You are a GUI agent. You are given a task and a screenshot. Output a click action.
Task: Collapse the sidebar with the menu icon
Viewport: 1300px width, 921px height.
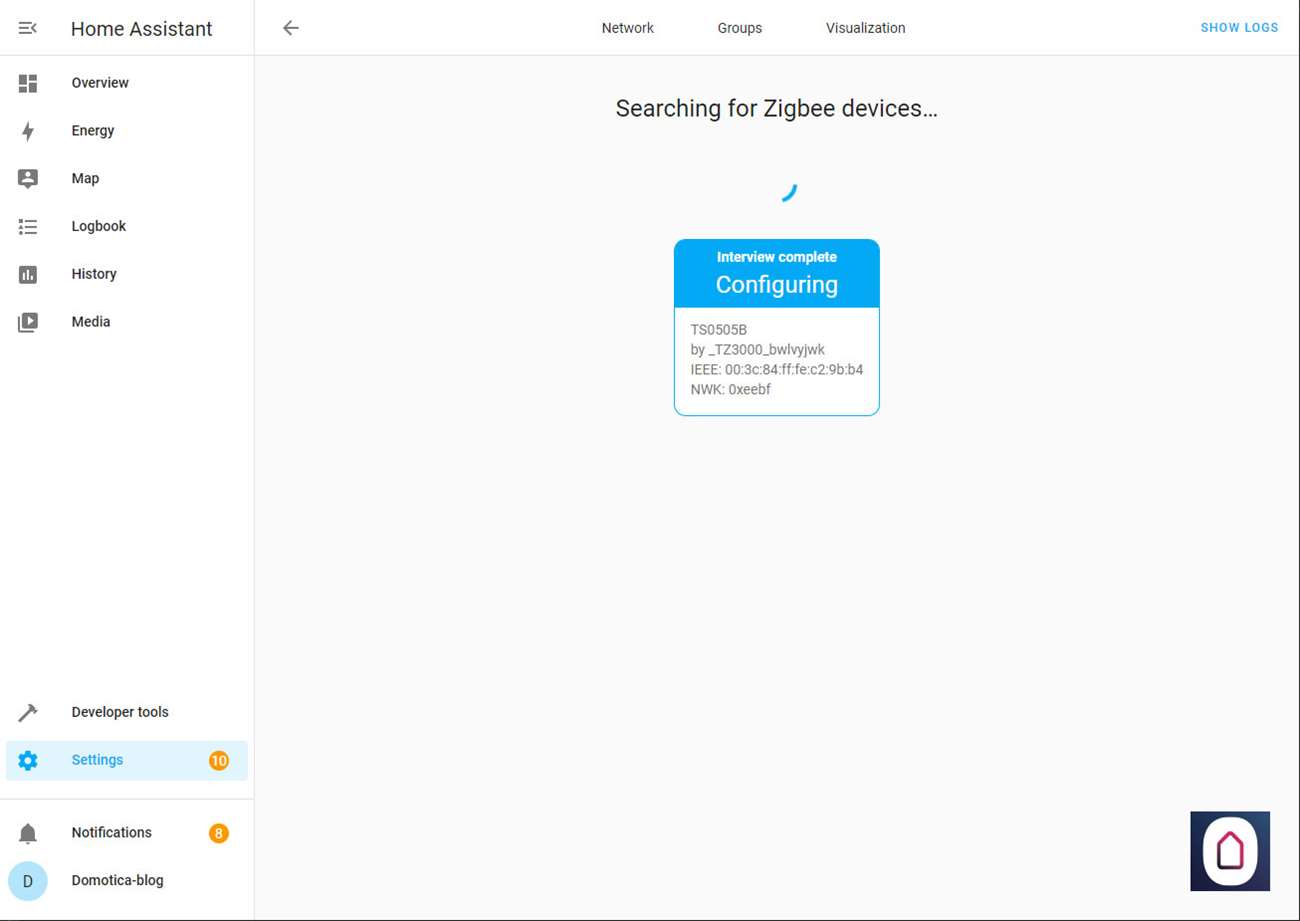tap(28, 28)
